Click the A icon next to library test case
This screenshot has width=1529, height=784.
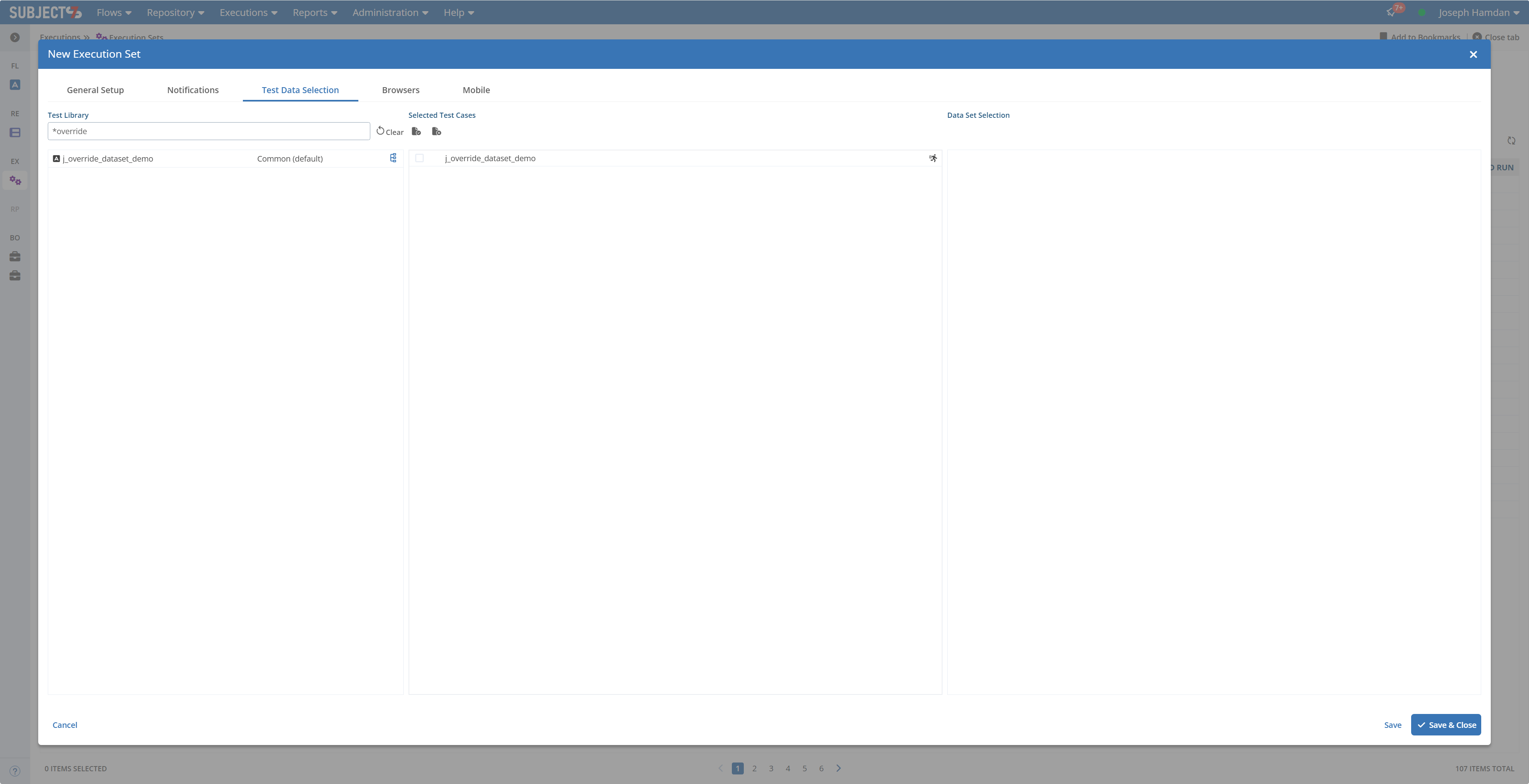tap(57, 158)
